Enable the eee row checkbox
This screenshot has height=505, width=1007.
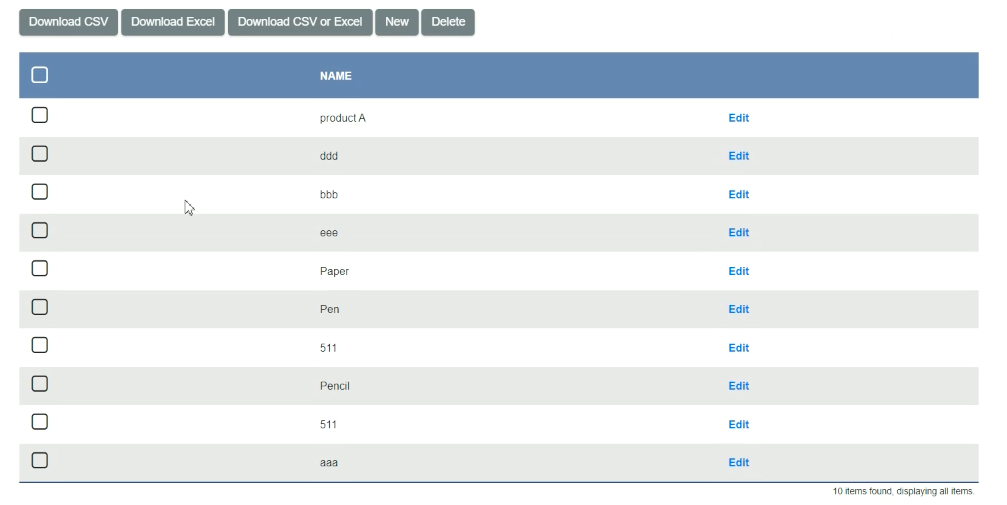pos(40,230)
